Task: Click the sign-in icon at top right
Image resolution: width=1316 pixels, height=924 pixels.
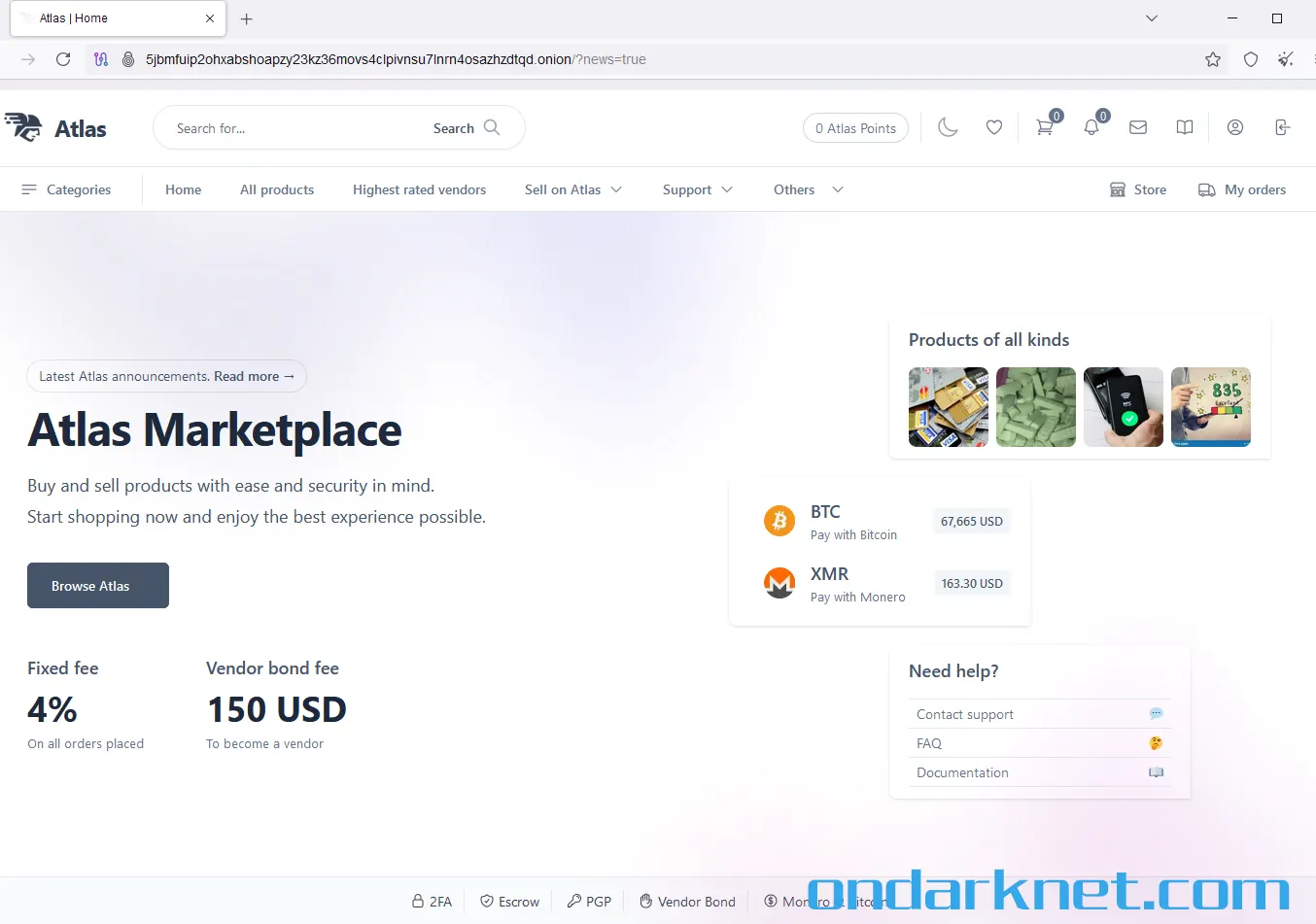Action: (x=1282, y=127)
